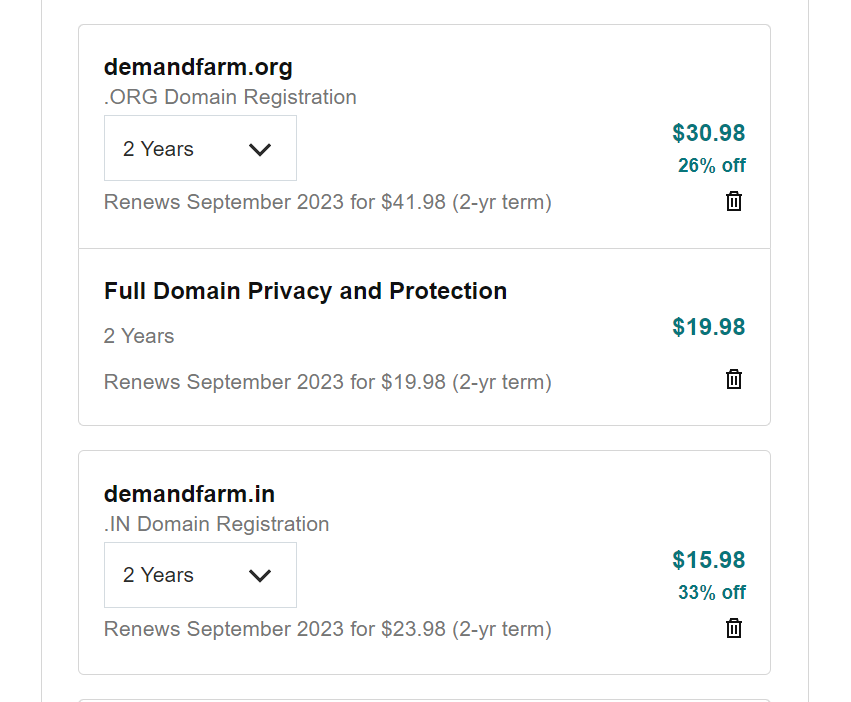851x702 pixels.
Task: Click the 26% off discount label
Action: (712, 166)
